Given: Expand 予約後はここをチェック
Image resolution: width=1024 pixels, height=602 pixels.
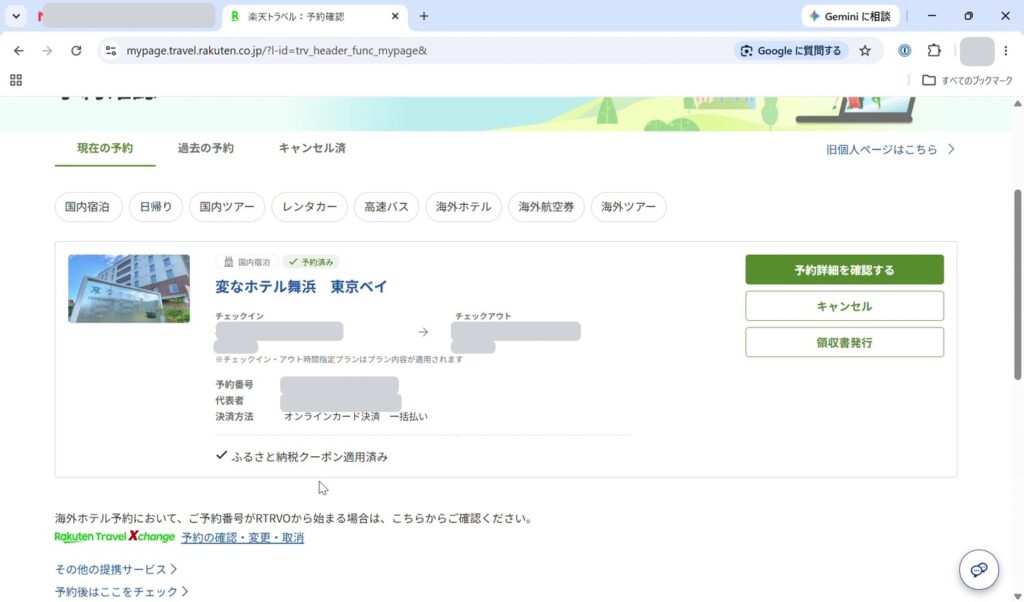Looking at the screenshot, I should pyautogui.click(x=122, y=592).
